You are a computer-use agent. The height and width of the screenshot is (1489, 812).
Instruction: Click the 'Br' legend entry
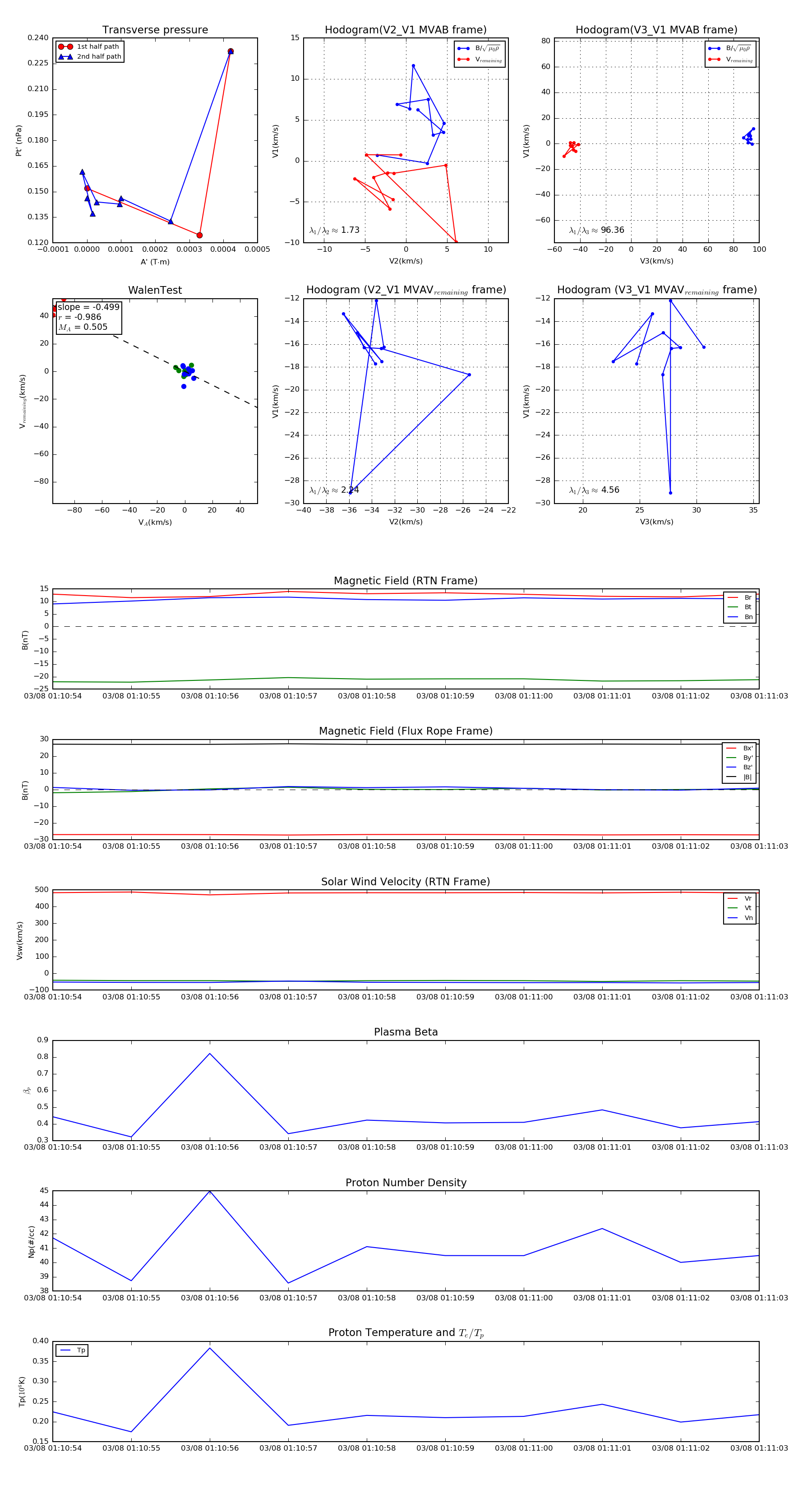pos(740,598)
